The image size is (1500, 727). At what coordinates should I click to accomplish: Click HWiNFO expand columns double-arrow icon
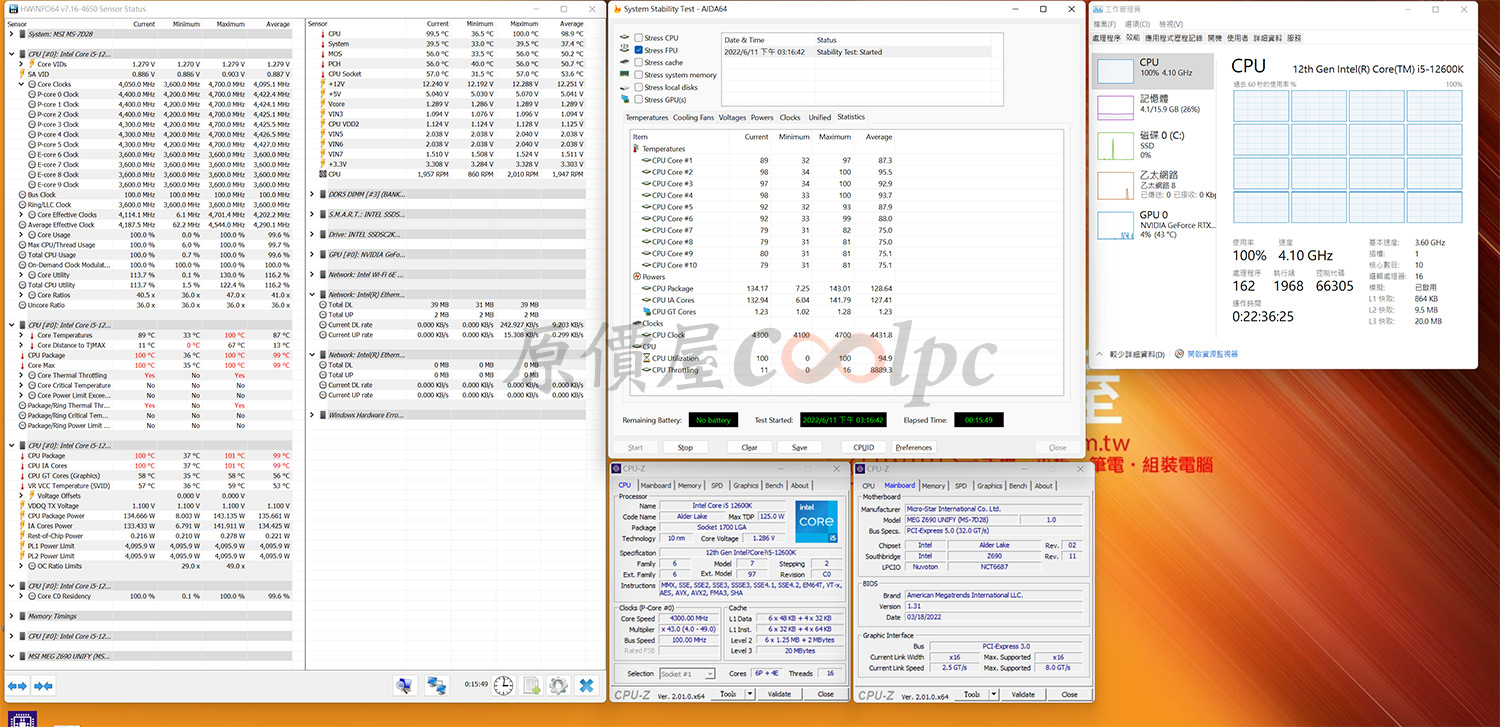point(17,686)
